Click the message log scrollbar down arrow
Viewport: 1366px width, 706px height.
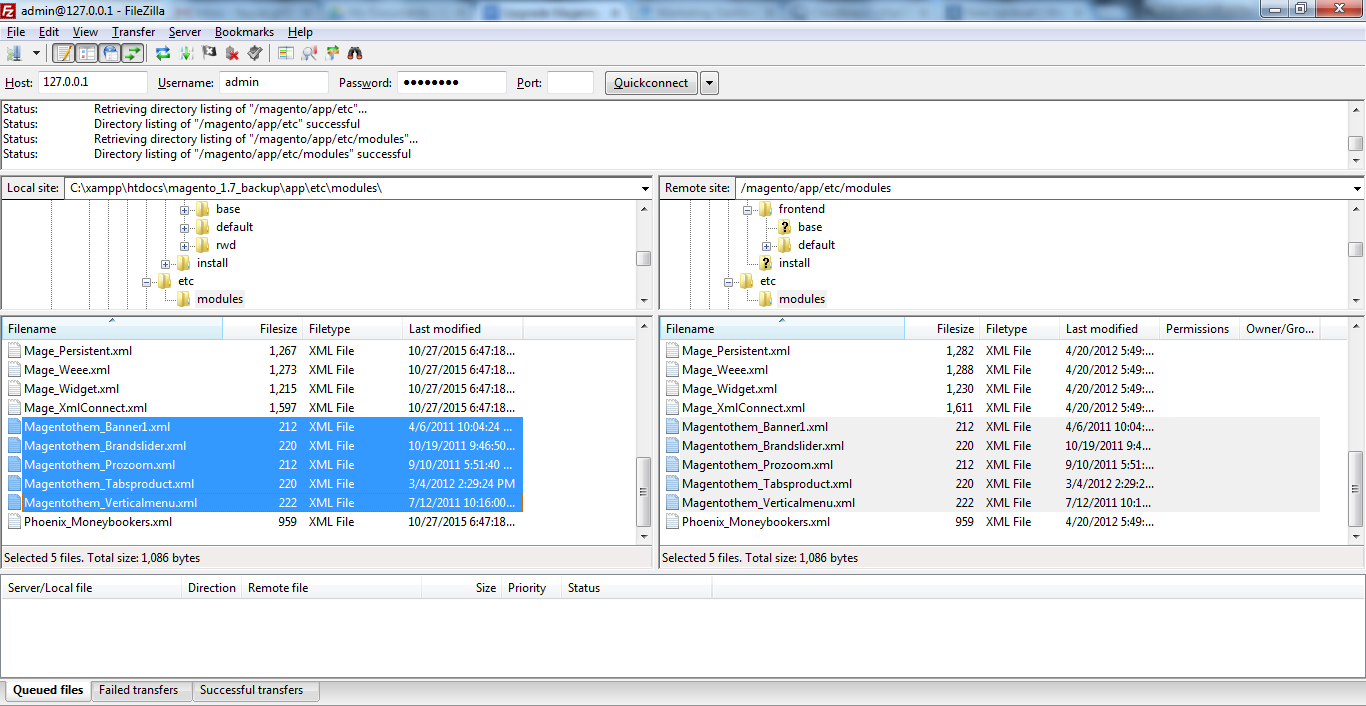1356,160
